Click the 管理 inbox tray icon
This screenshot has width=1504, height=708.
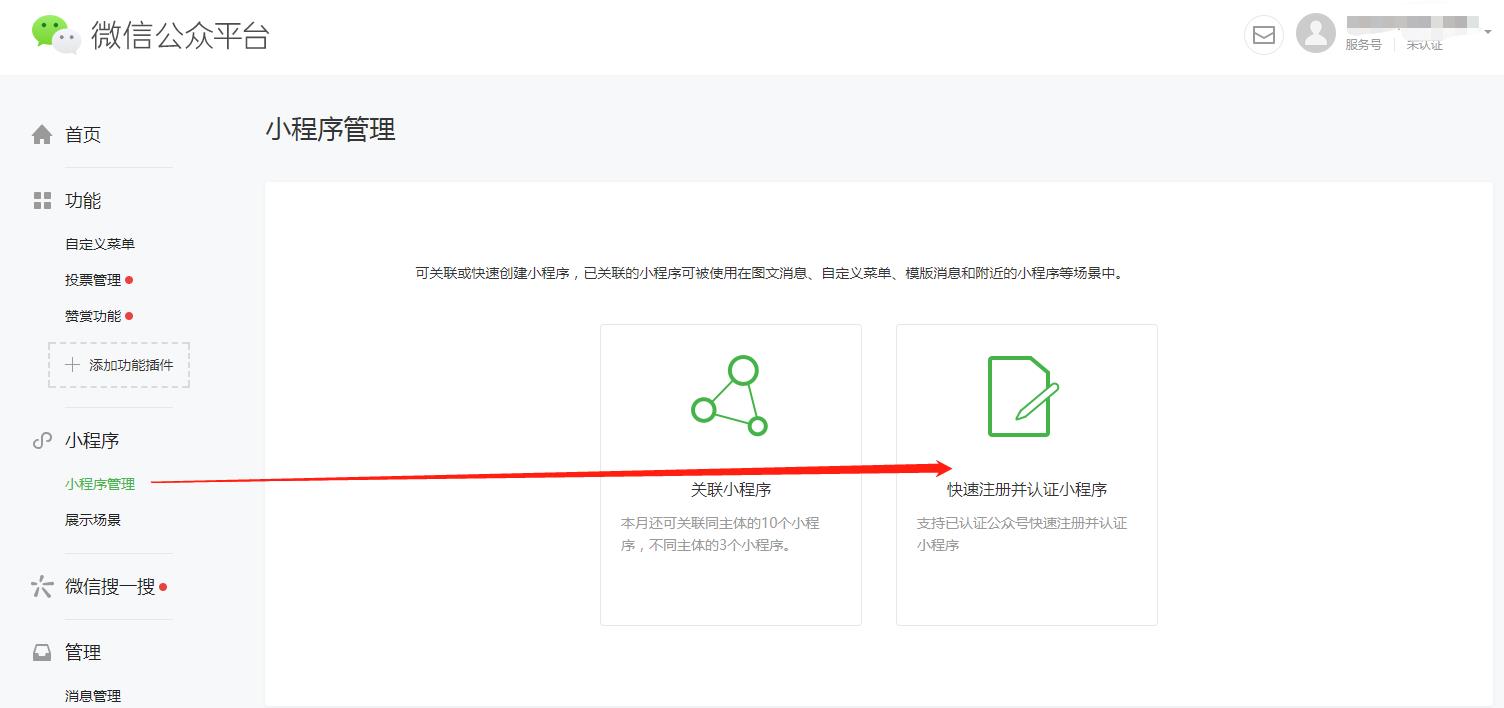click(x=42, y=653)
